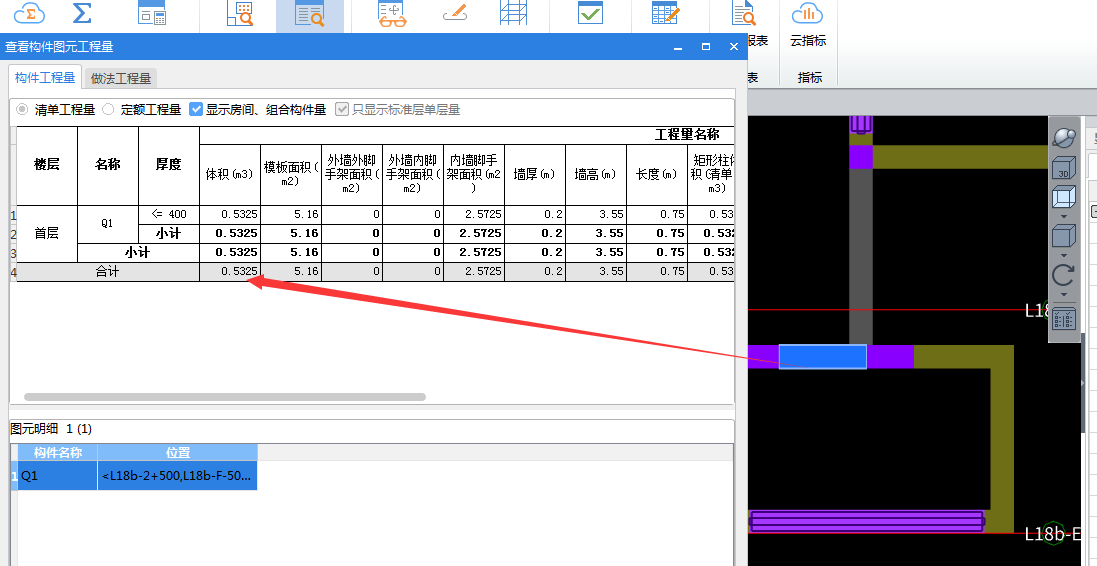This screenshot has width=1097, height=566.
Task: Click the <L18b-2+500,L18b-F-50... position cell
Action: pos(178,476)
